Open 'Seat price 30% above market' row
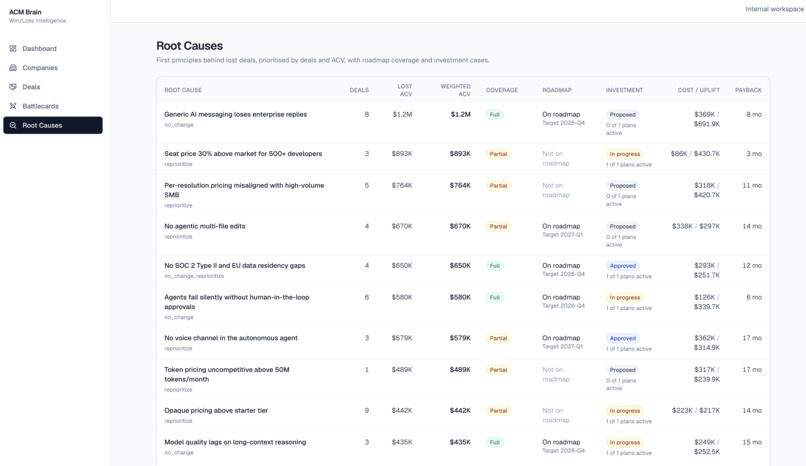806x466 pixels. pos(463,159)
